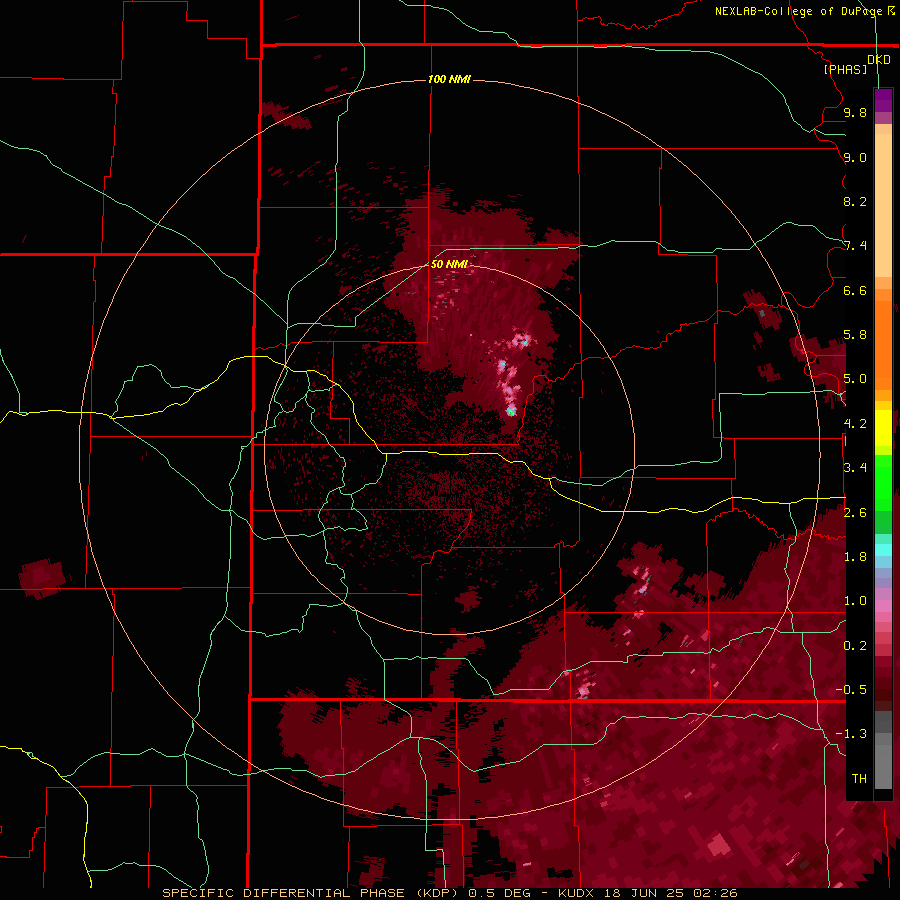Click the "100 NMI" range ring label
The image size is (900, 900).
click(449, 79)
